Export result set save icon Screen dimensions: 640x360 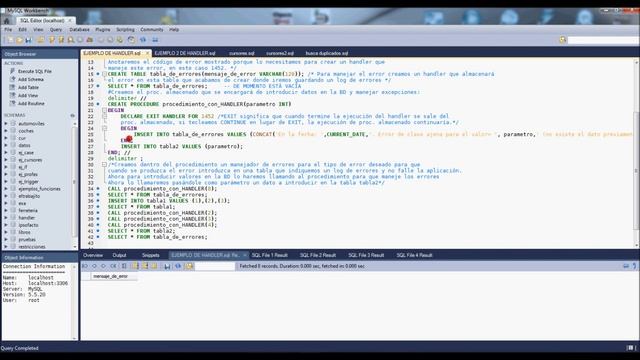(x=167, y=266)
